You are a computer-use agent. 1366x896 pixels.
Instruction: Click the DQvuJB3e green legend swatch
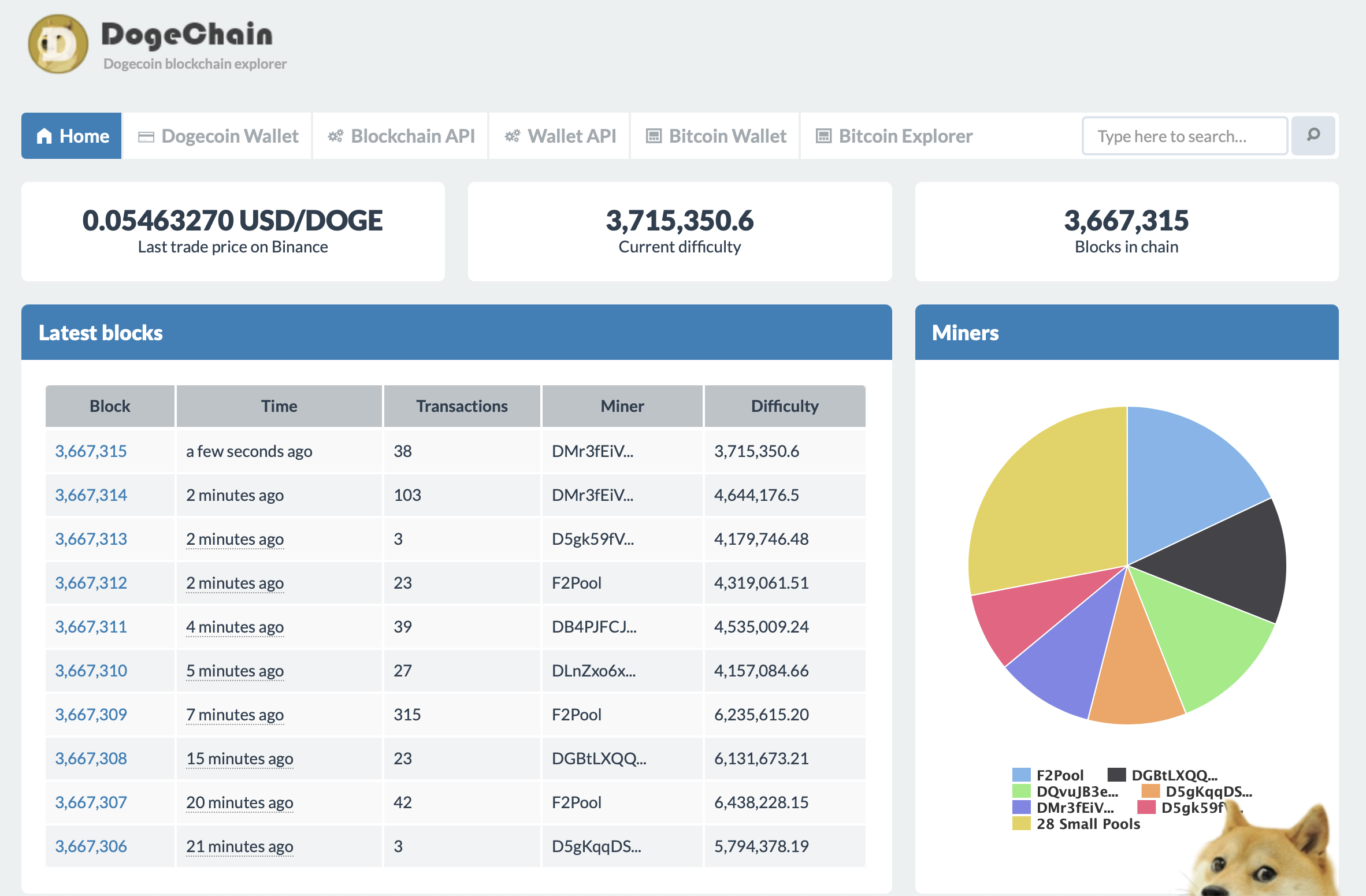coord(1022,791)
